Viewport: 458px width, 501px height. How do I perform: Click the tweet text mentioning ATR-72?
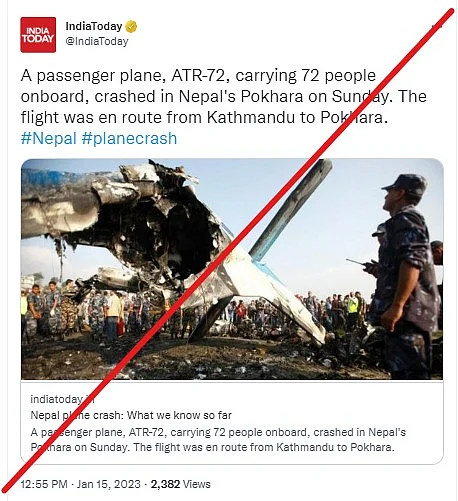[x=223, y=97]
